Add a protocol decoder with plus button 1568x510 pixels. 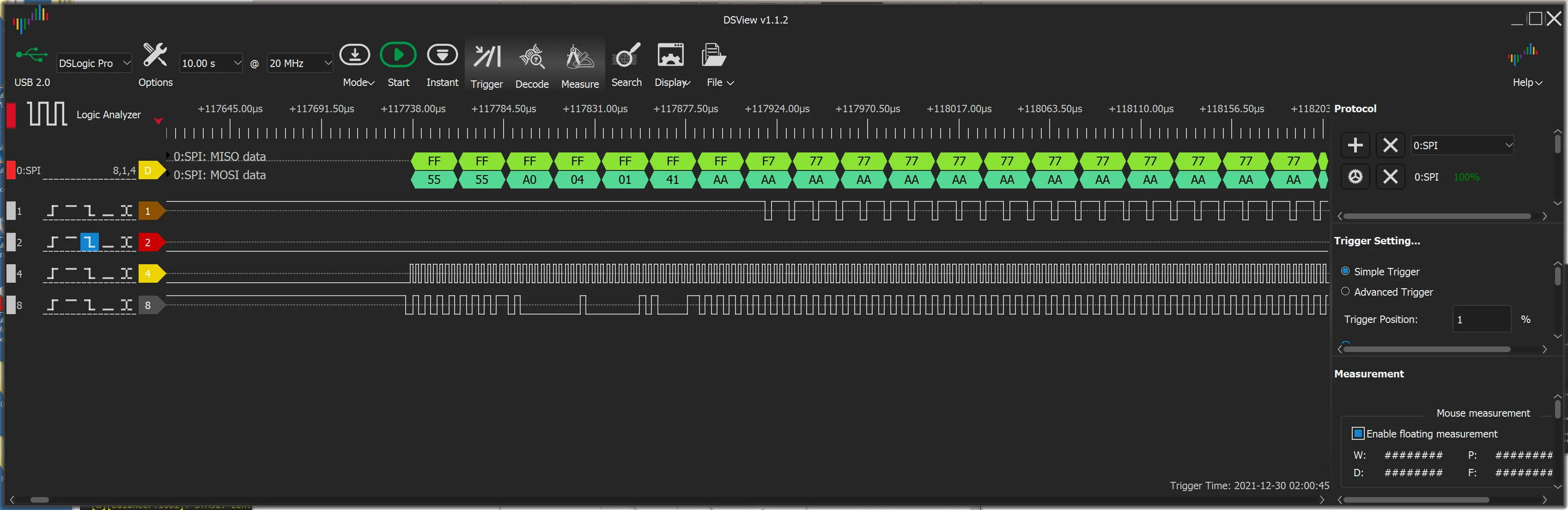[1355, 146]
